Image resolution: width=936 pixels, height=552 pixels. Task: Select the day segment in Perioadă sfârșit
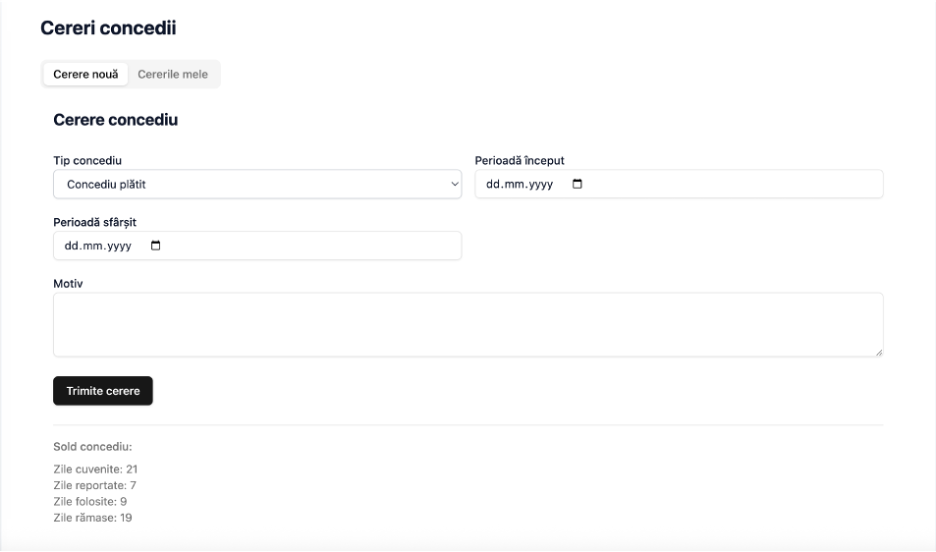(x=72, y=246)
